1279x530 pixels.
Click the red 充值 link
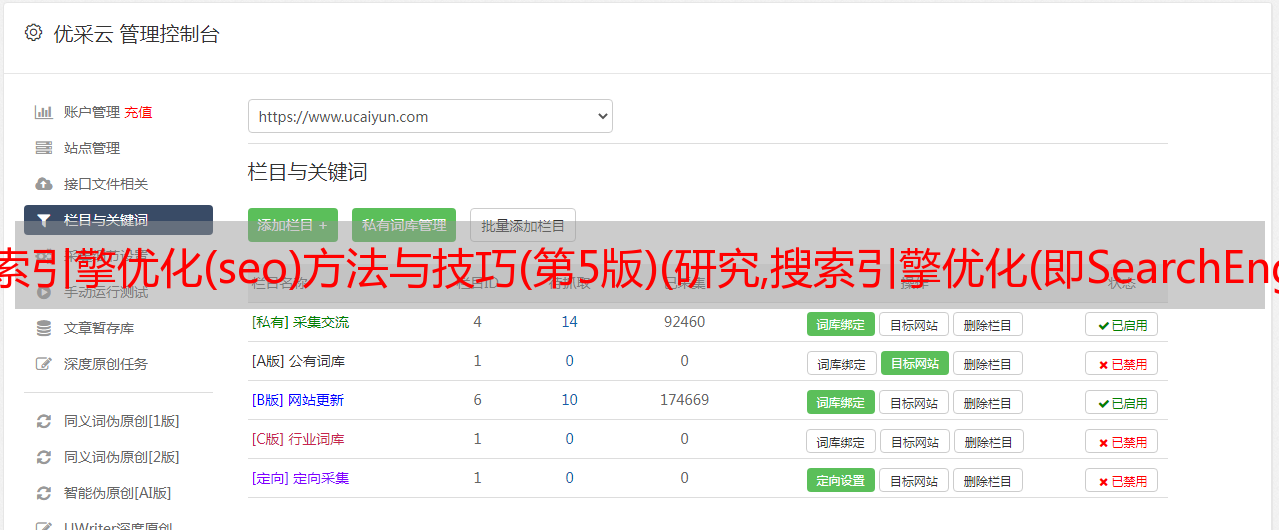[x=138, y=112]
